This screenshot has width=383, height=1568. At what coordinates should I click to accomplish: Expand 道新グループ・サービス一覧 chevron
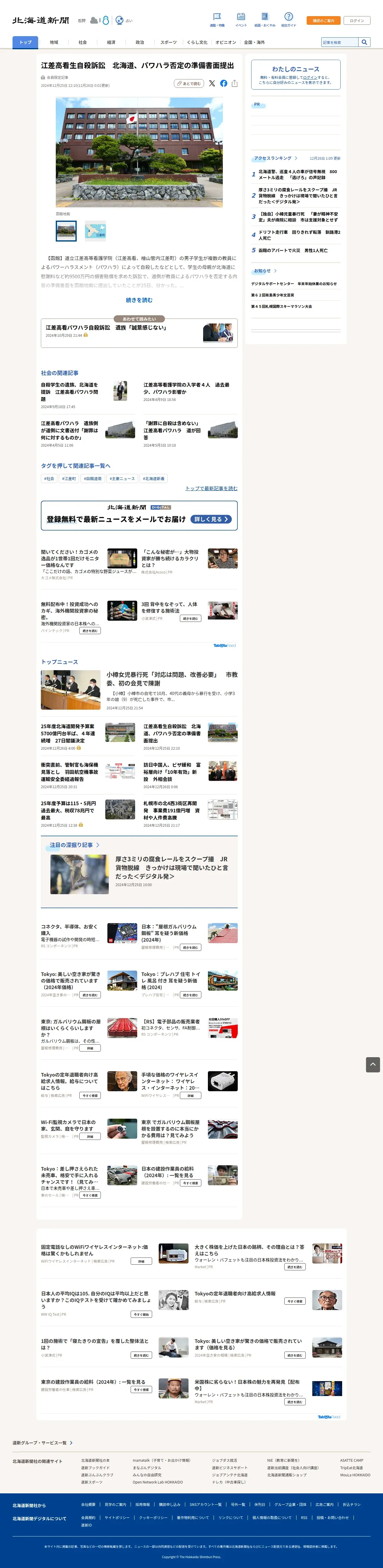click(71, 1443)
